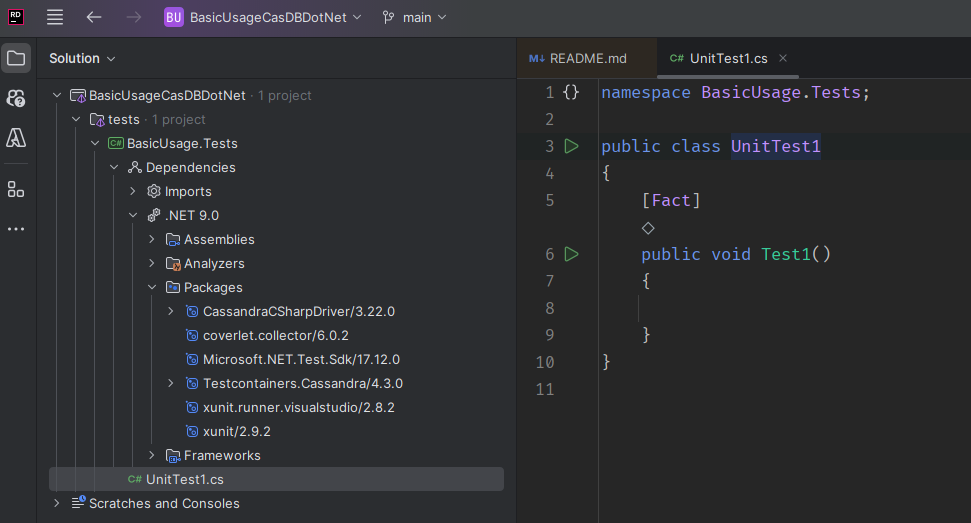
Task: Expand the CassandraCSharpDriver package node
Action: tap(171, 311)
